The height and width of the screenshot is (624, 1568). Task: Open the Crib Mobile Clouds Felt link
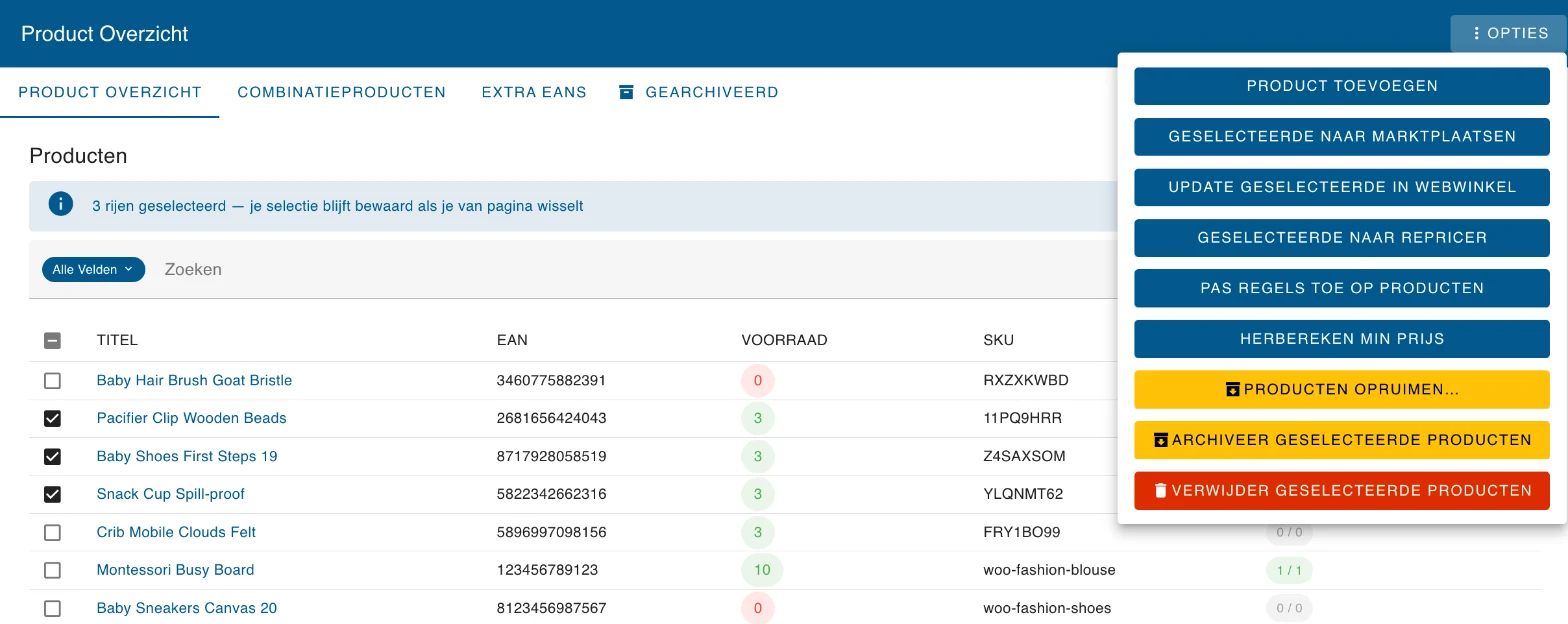coord(177,532)
